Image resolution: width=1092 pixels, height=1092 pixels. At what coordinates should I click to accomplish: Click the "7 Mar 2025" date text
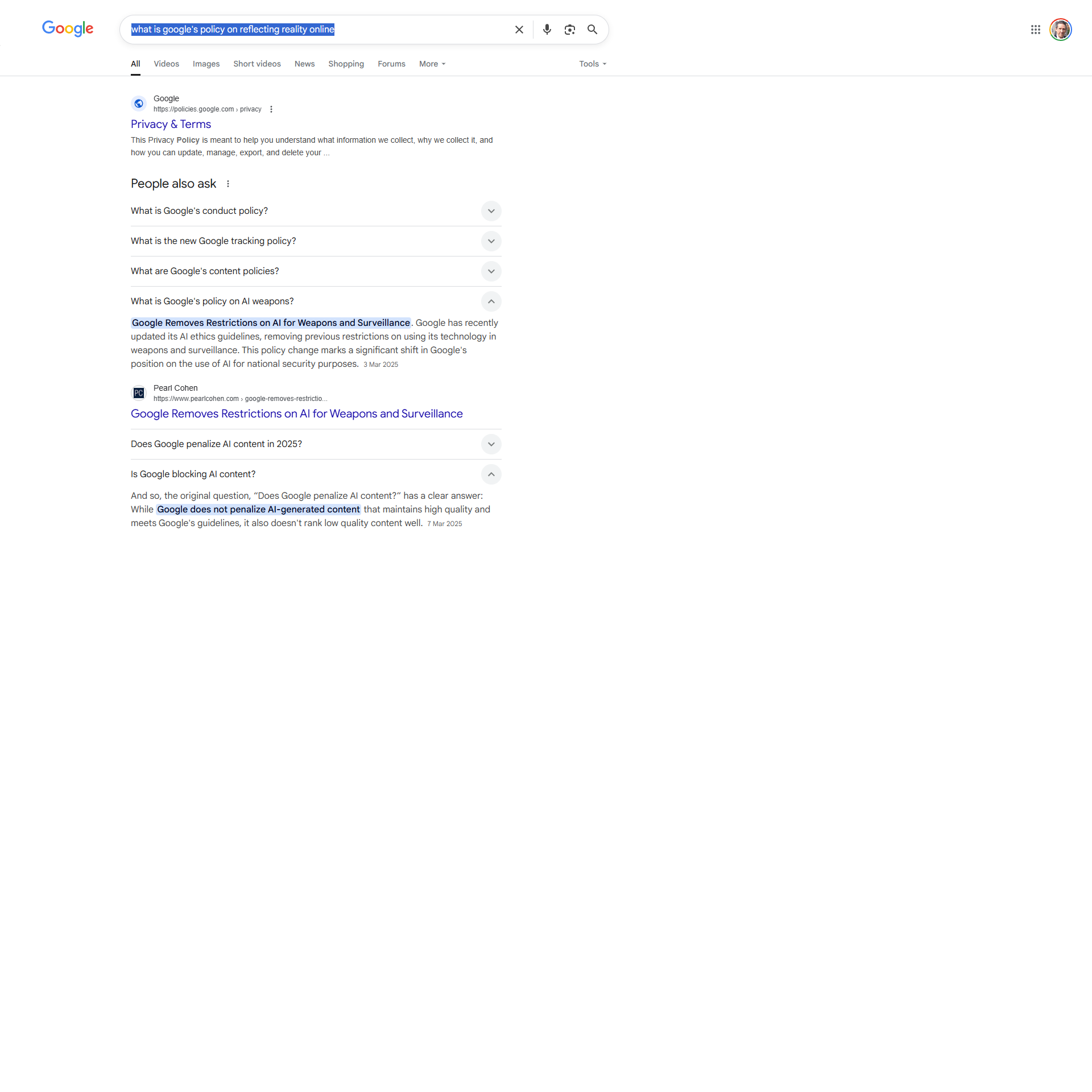tap(444, 524)
